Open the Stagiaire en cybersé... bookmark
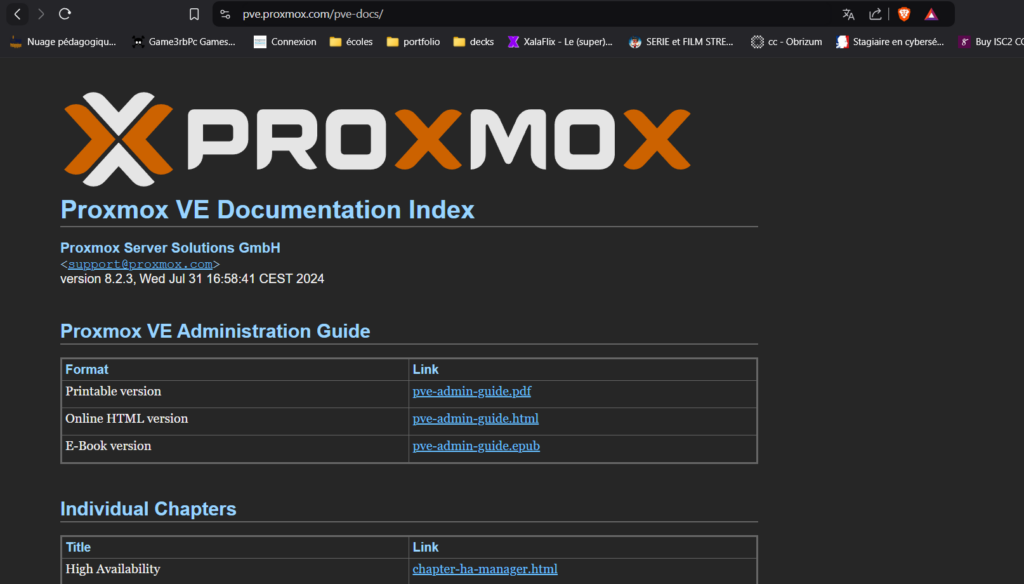 coord(890,42)
